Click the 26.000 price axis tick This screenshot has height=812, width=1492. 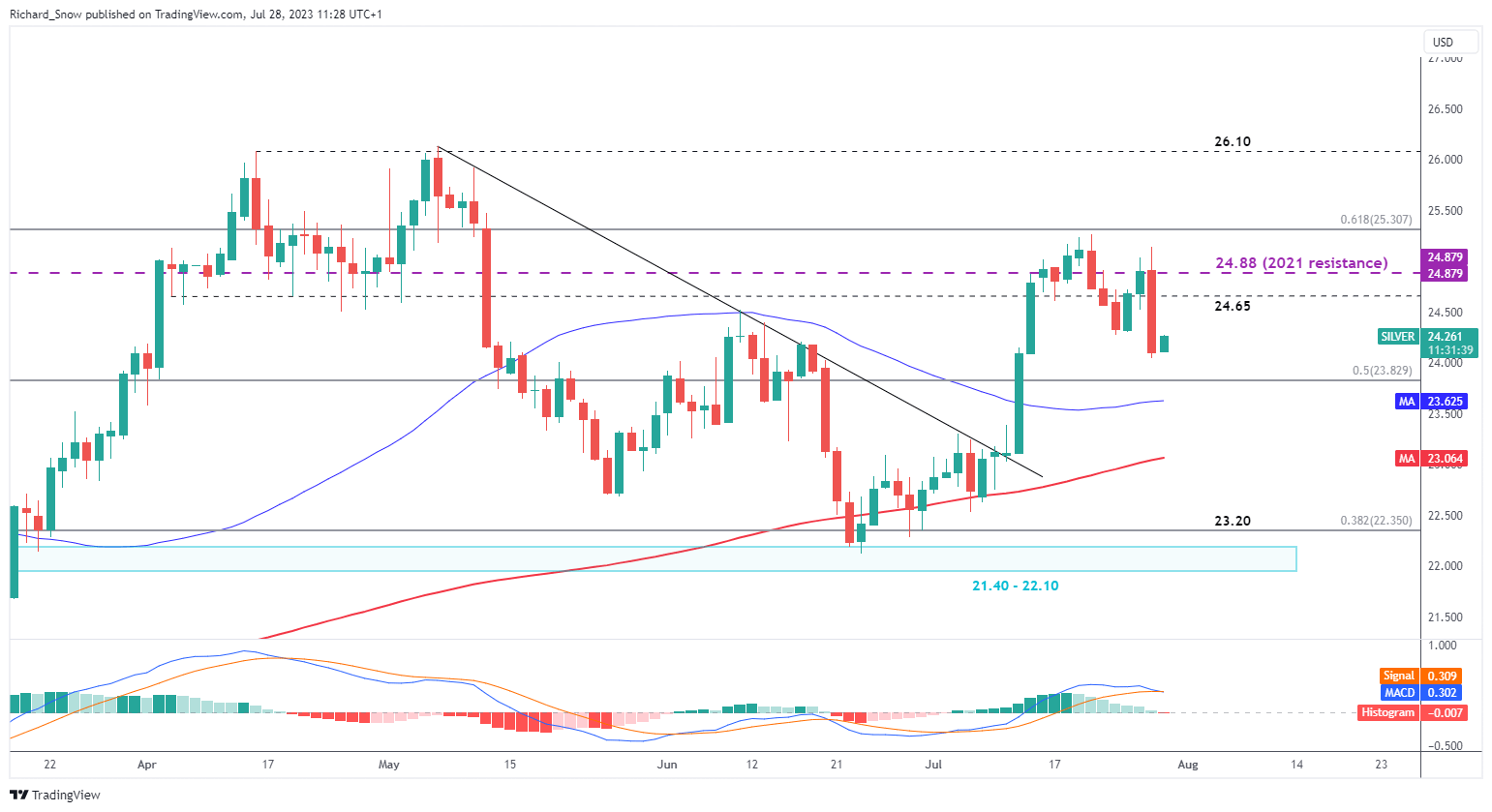pyautogui.click(x=1445, y=160)
